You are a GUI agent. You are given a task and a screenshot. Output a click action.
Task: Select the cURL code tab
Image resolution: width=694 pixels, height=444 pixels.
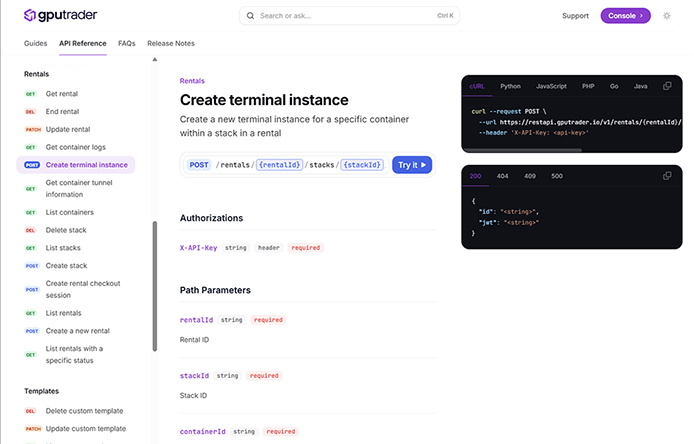(477, 86)
